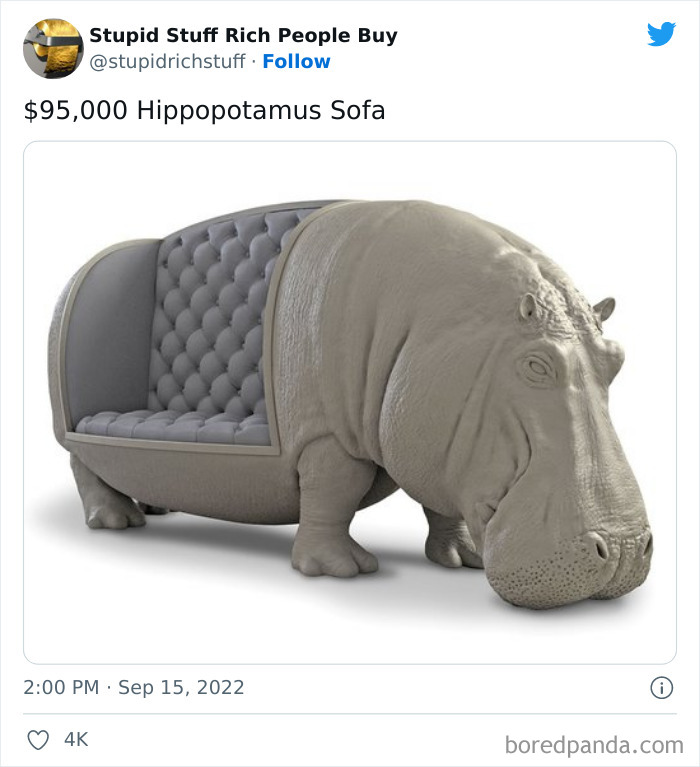700x767 pixels.
Task: Click the gray padded armrest inside the sofa
Action: pos(105,330)
